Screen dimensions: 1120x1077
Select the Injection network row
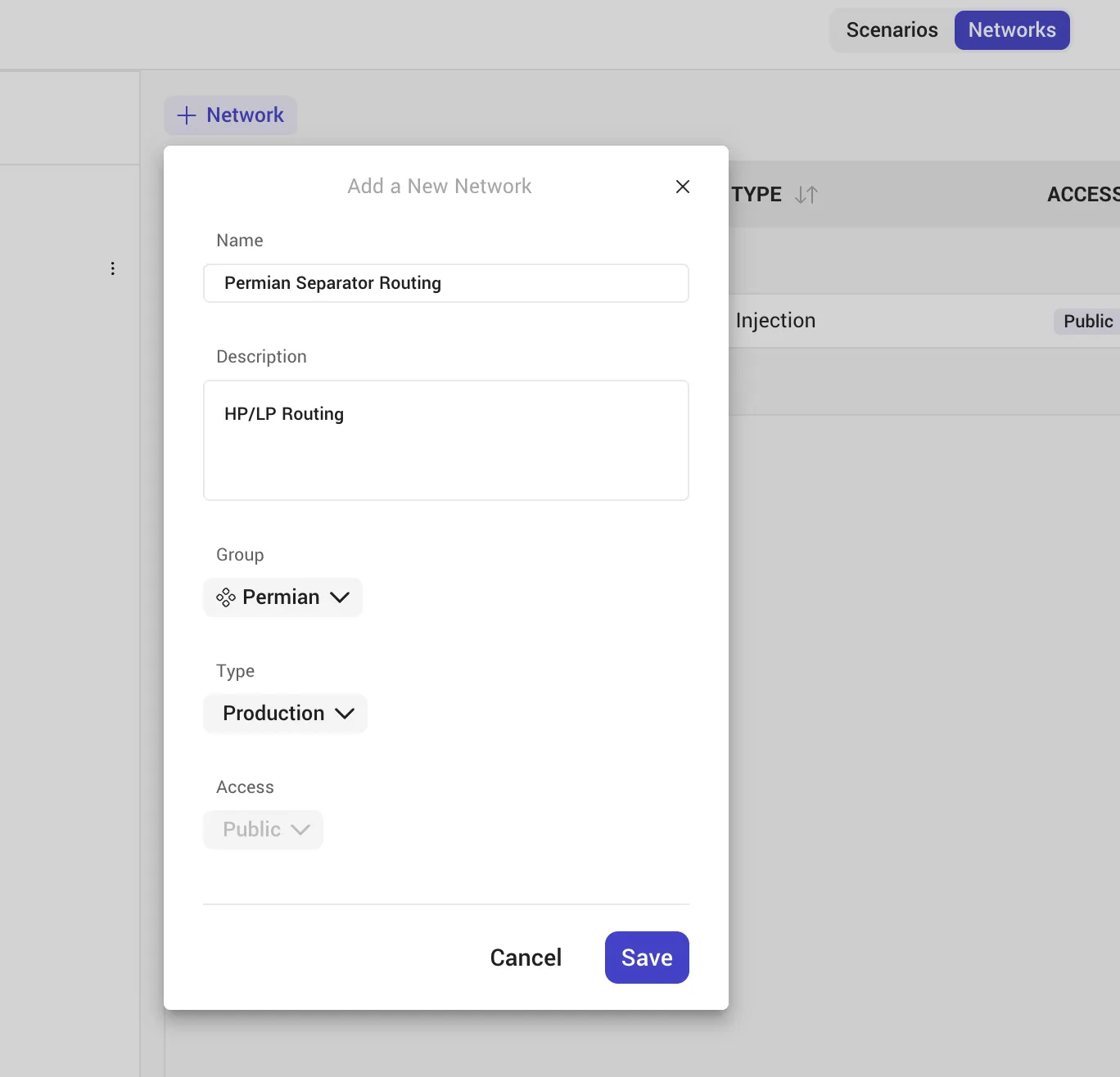924,321
